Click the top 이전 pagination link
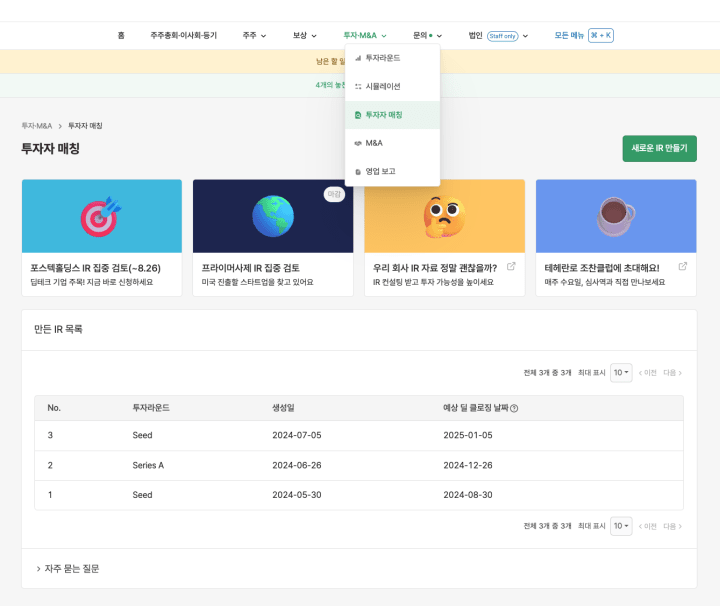Image resolution: width=720 pixels, height=606 pixels. [647, 373]
